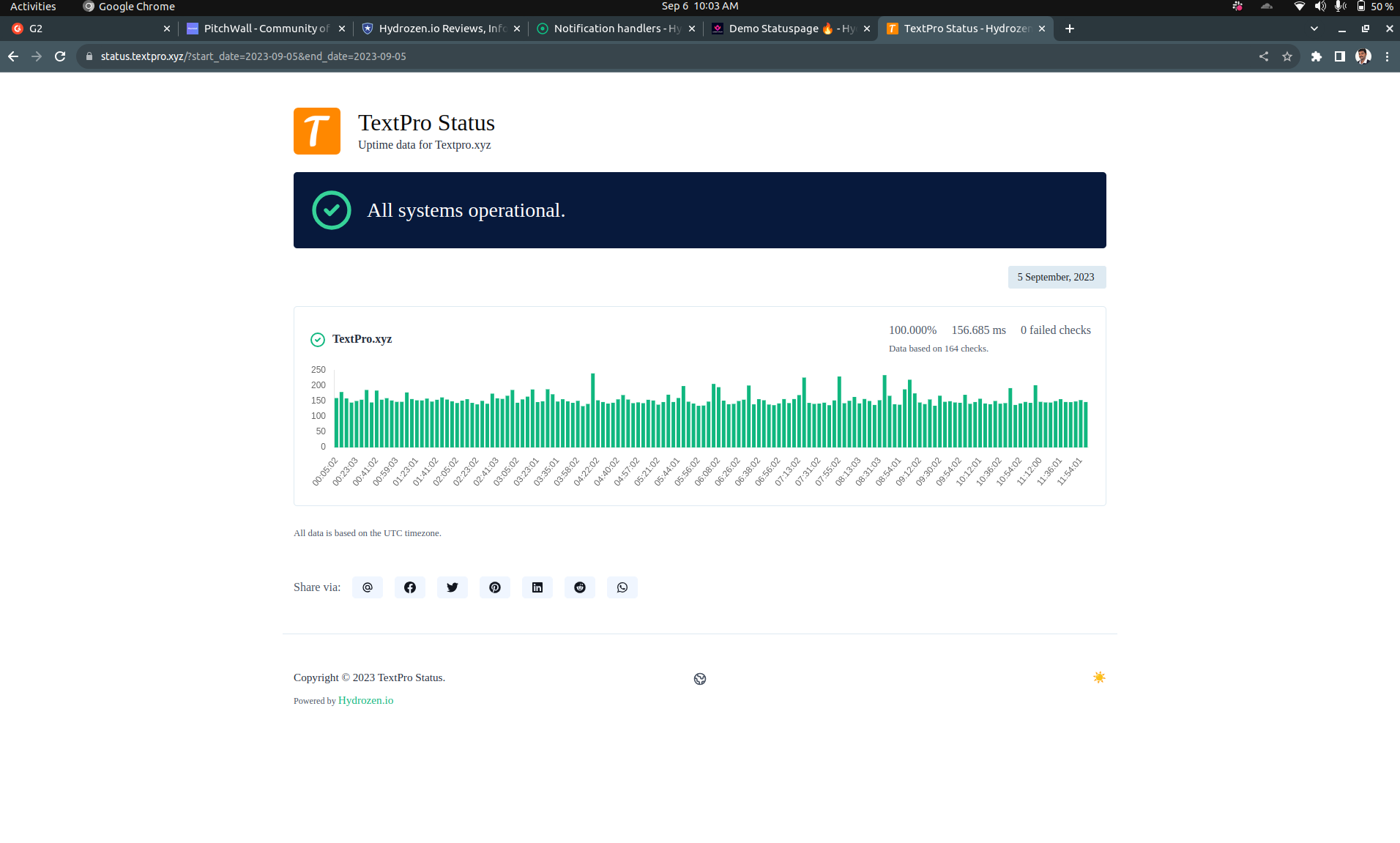Click the Slack tray icon in top bar
1400x843 pixels.
[x=1237, y=7]
